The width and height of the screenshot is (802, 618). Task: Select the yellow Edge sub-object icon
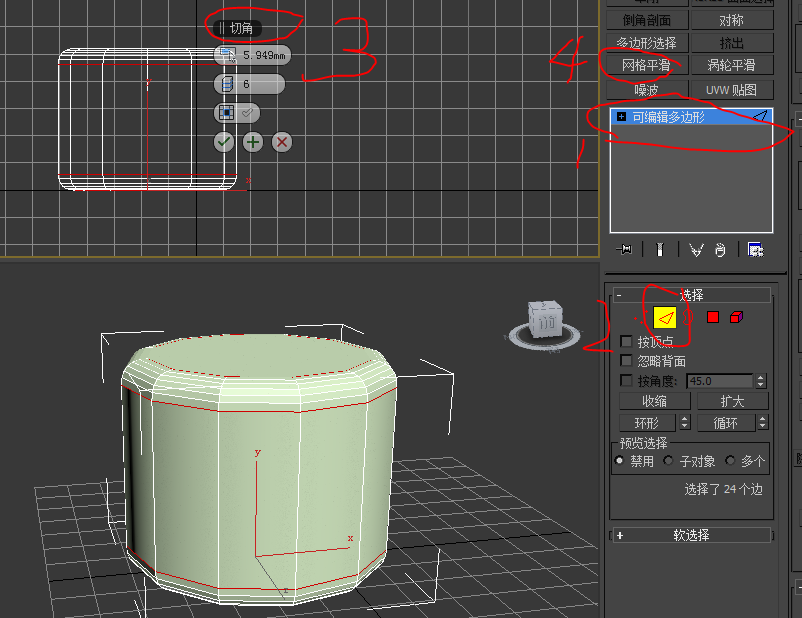tap(665, 318)
